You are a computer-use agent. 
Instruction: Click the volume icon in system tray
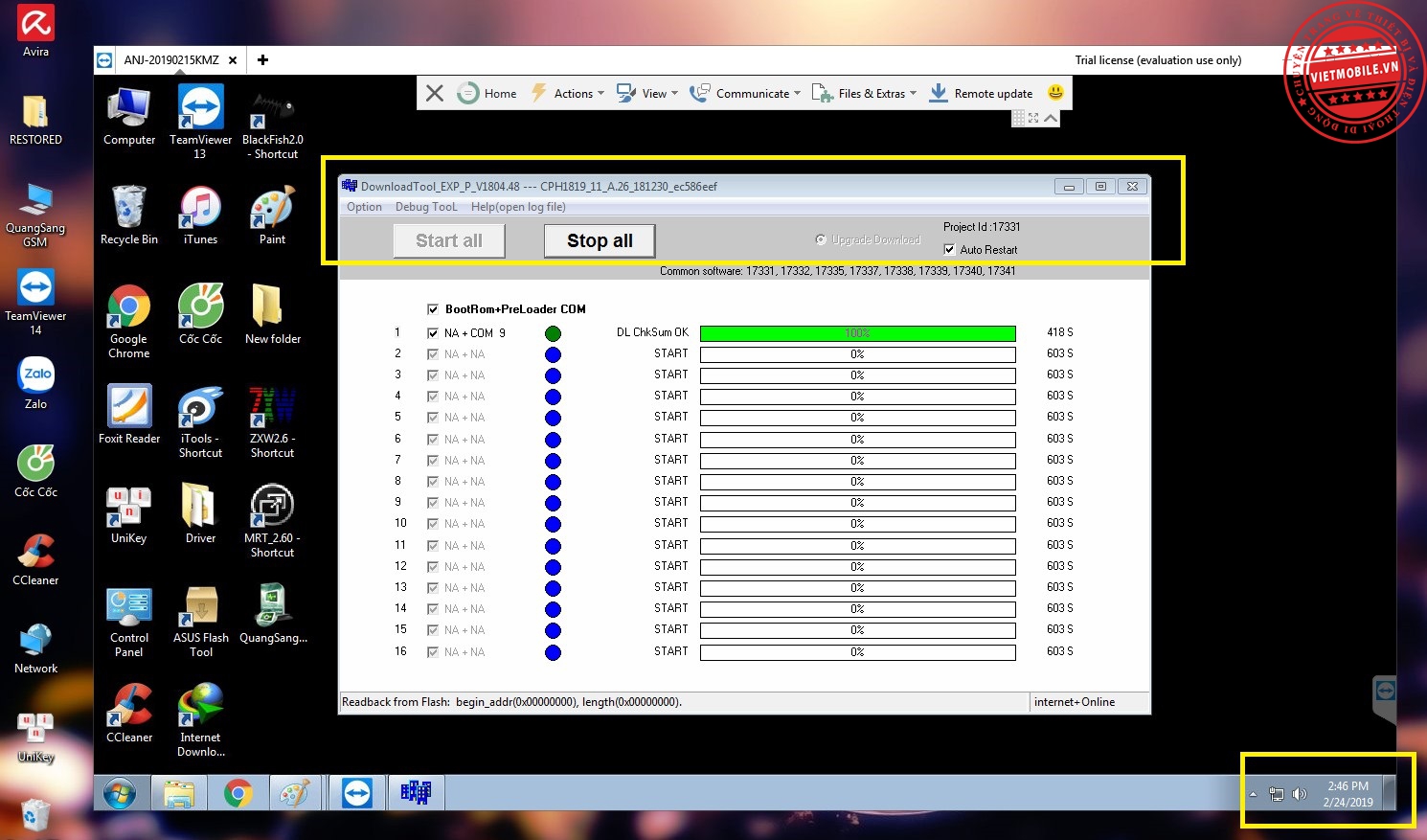click(x=1300, y=794)
